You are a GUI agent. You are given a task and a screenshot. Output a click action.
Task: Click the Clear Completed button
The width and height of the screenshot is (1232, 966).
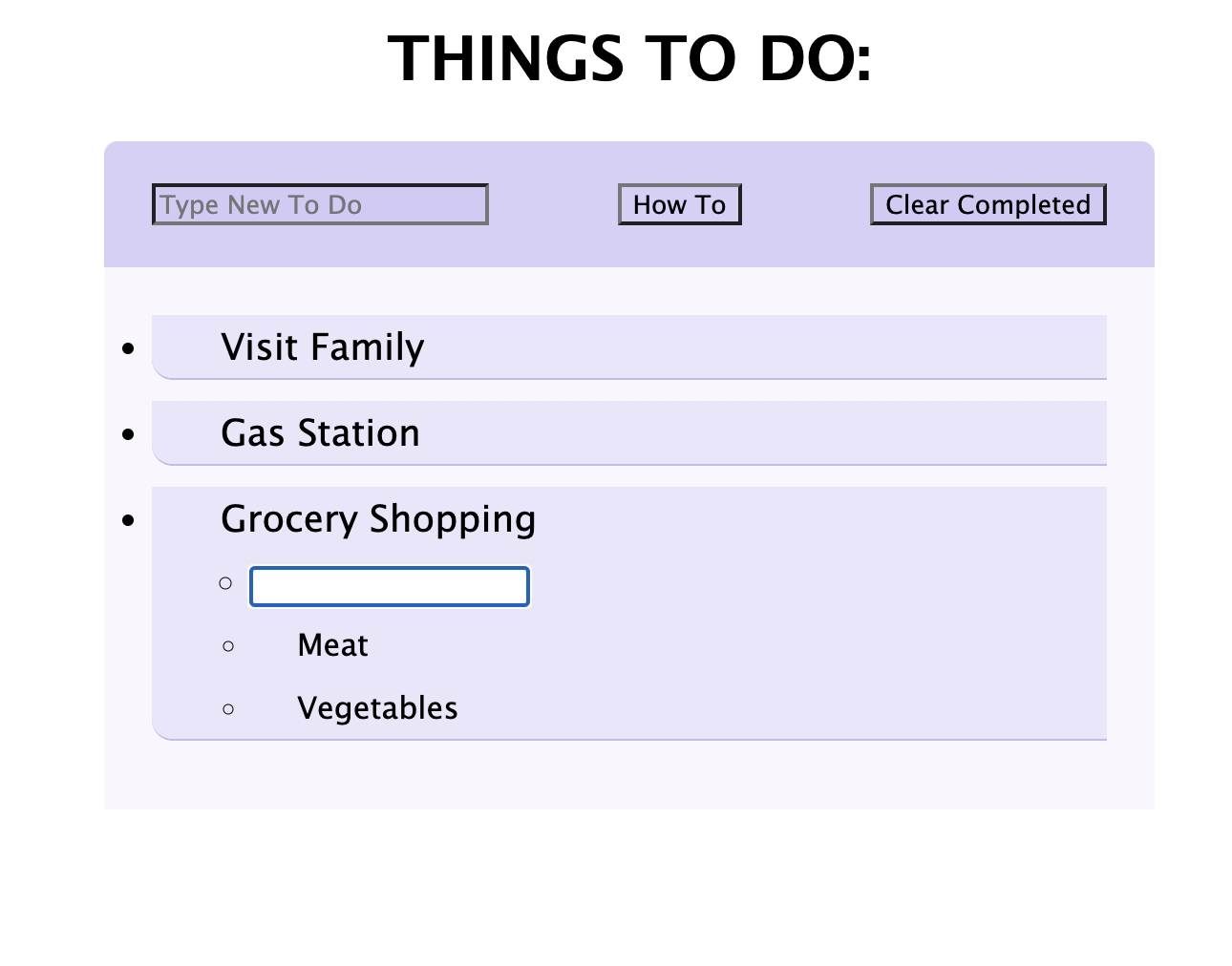click(988, 204)
